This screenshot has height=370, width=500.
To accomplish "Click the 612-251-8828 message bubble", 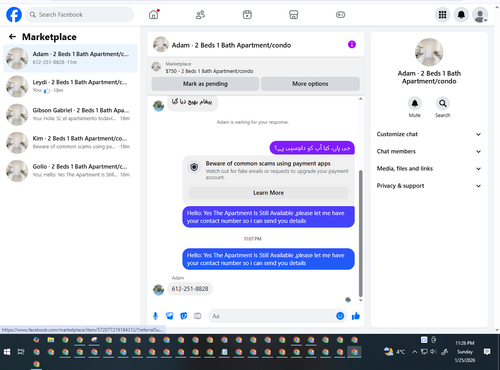I will (x=190, y=289).
